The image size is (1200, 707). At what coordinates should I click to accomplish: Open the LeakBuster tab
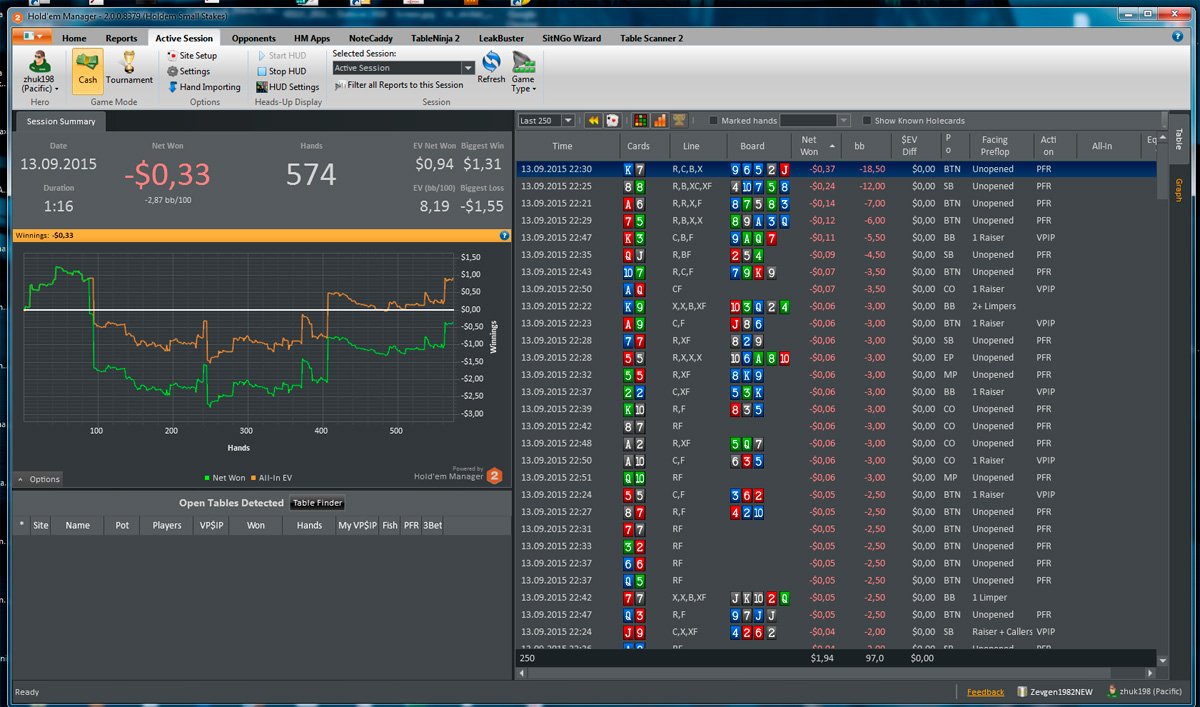pyautogui.click(x=501, y=38)
